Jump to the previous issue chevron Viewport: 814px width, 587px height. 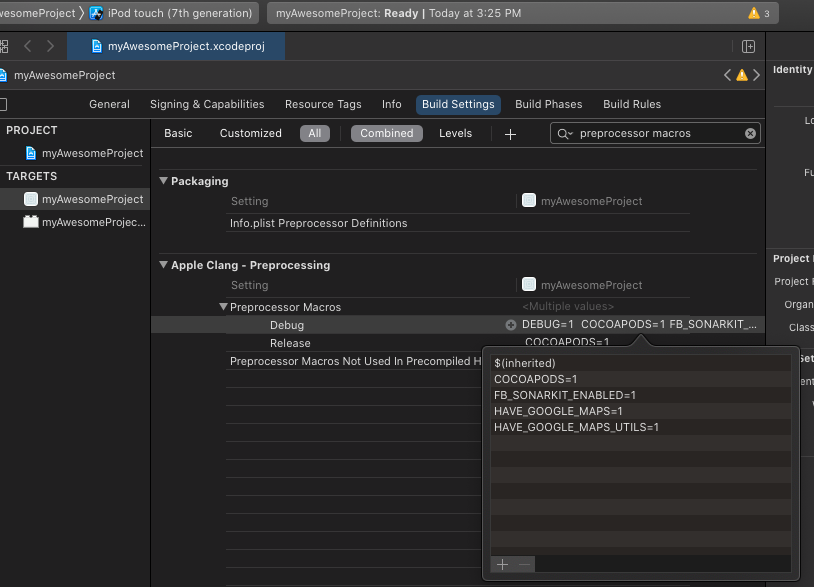tap(727, 75)
